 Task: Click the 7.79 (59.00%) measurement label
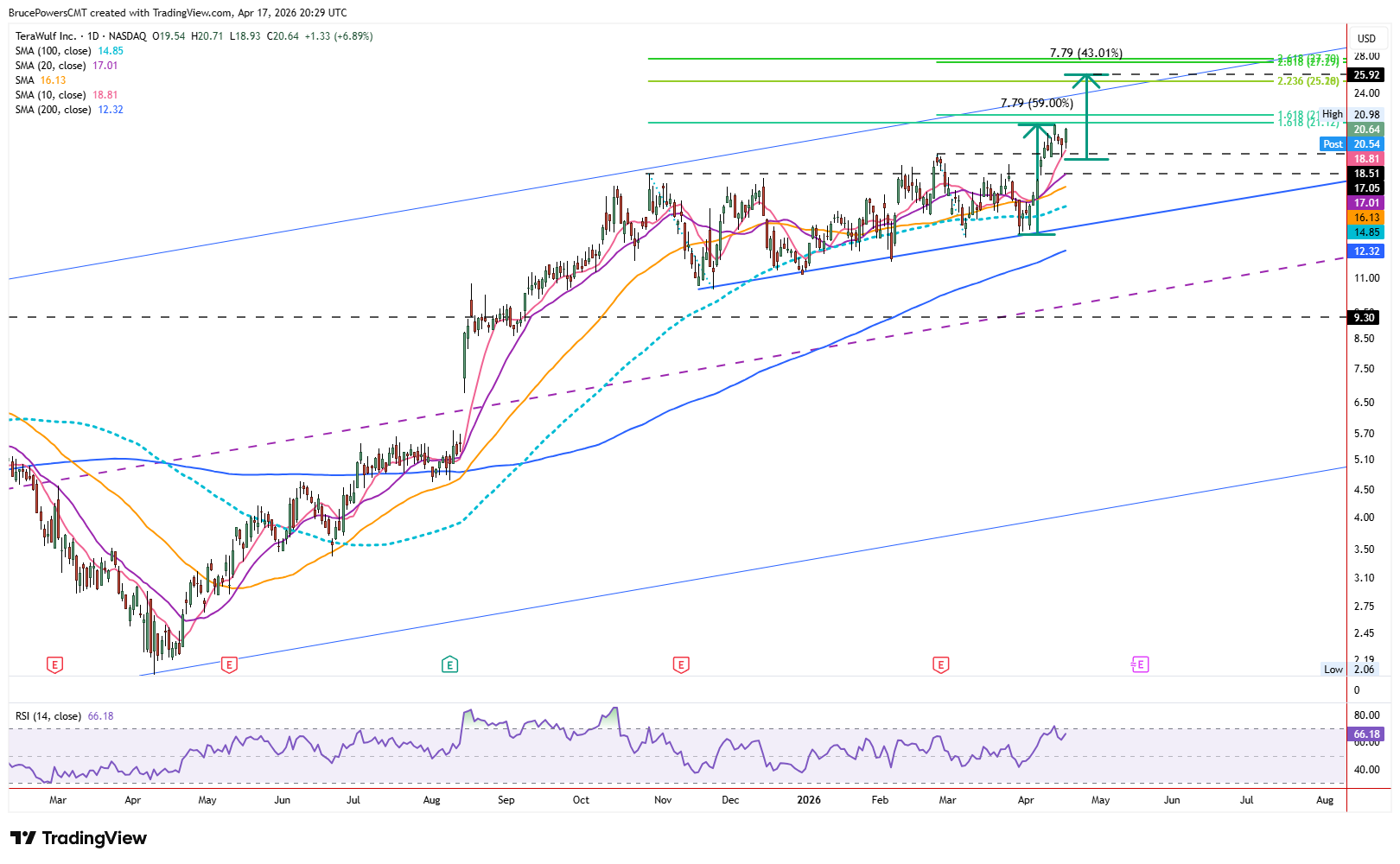[x=1037, y=104]
